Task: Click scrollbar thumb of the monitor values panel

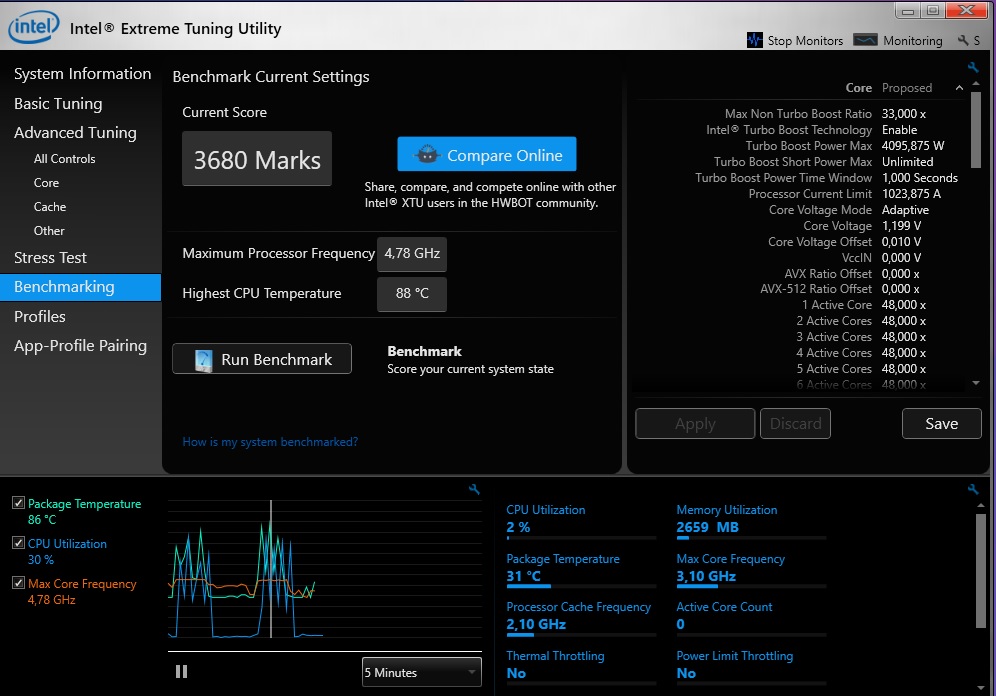Action: click(x=981, y=570)
